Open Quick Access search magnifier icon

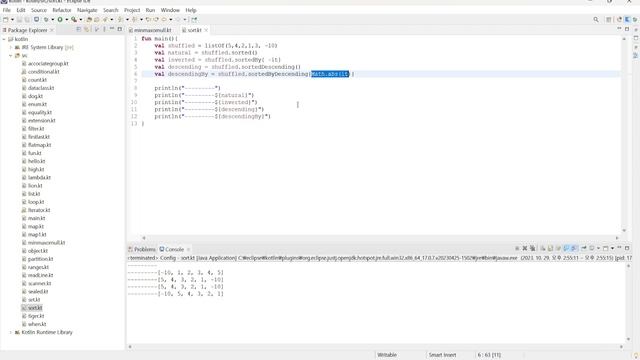coord(596,20)
